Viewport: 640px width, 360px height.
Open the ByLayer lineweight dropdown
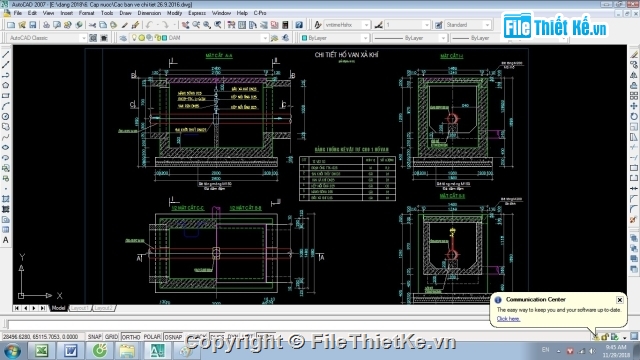tap(563, 38)
